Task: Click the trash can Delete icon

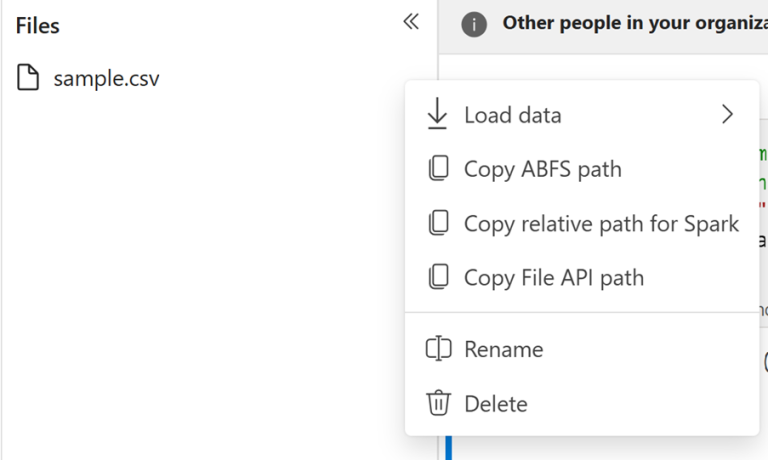Action: point(437,403)
